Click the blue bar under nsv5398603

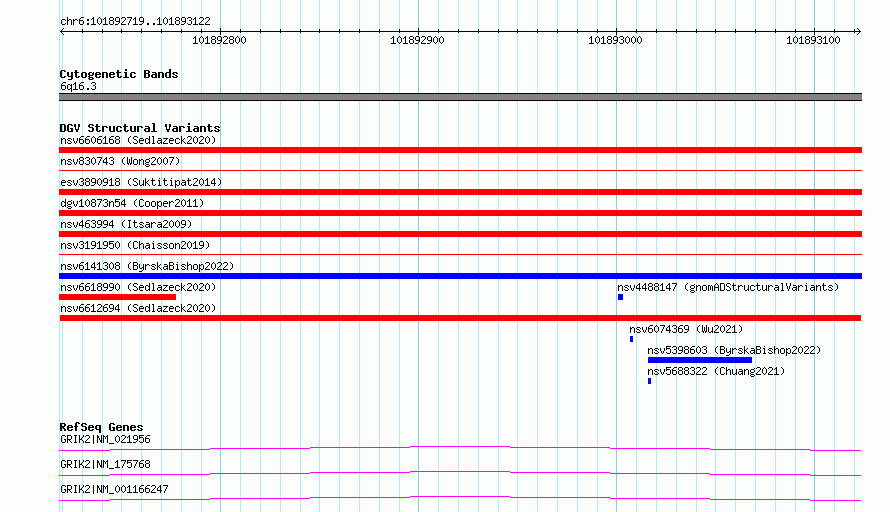point(700,360)
